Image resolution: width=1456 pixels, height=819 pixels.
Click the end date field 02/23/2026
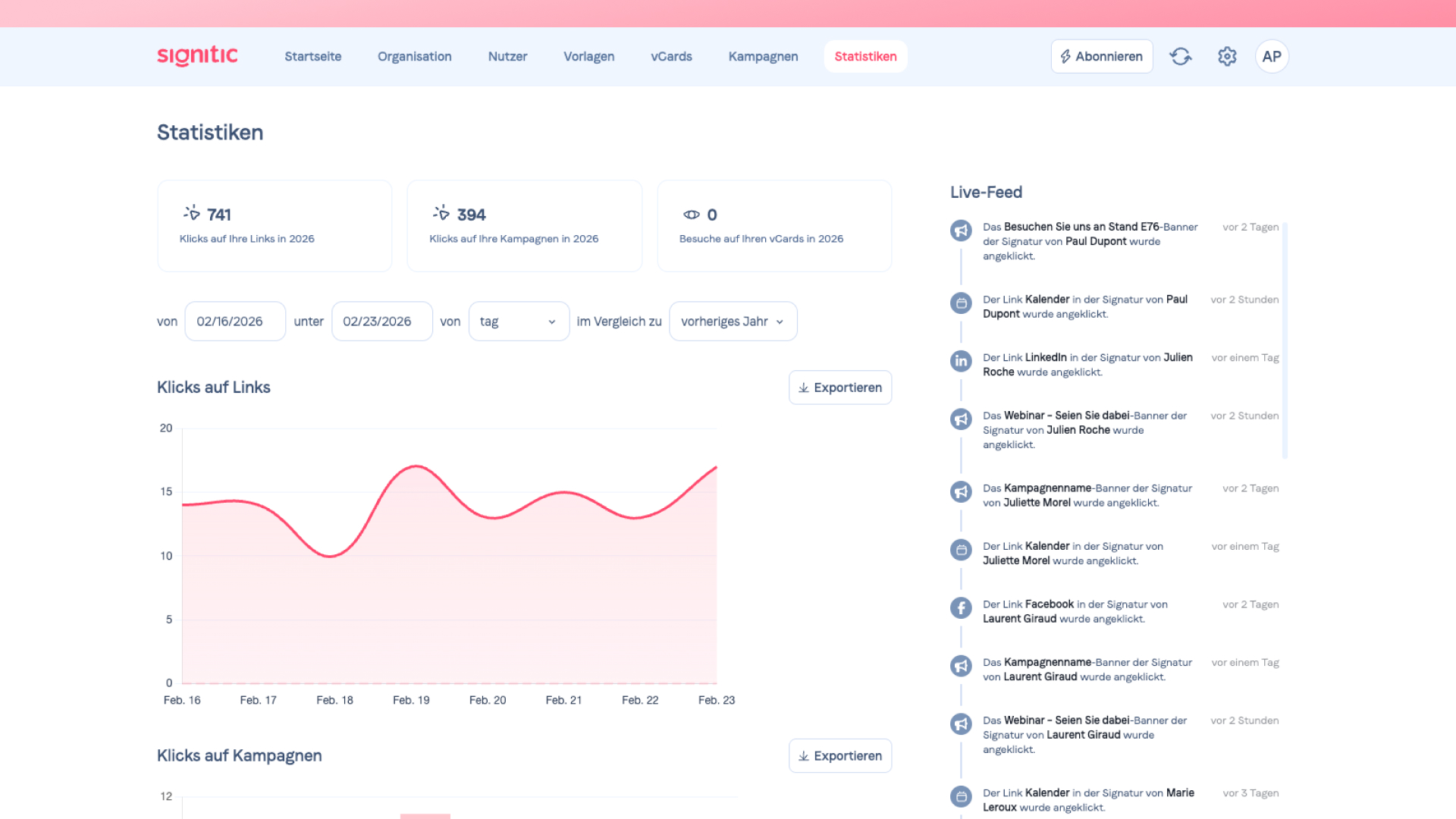point(381,322)
